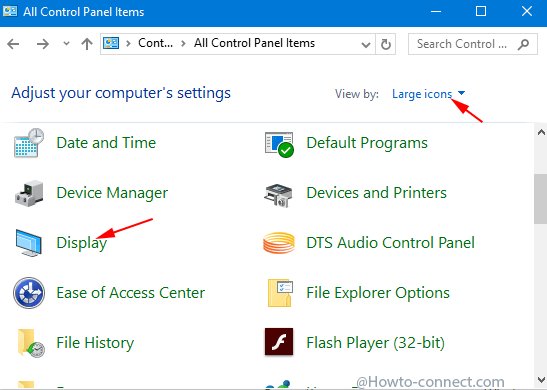Open the File History link
This screenshot has width=547, height=390.
point(95,343)
